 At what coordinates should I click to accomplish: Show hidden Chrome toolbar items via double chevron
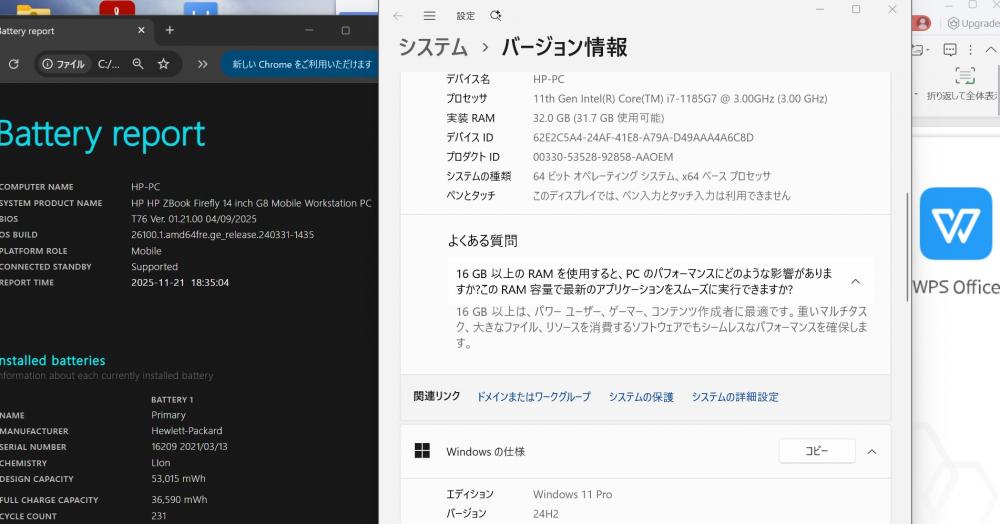coord(202,64)
